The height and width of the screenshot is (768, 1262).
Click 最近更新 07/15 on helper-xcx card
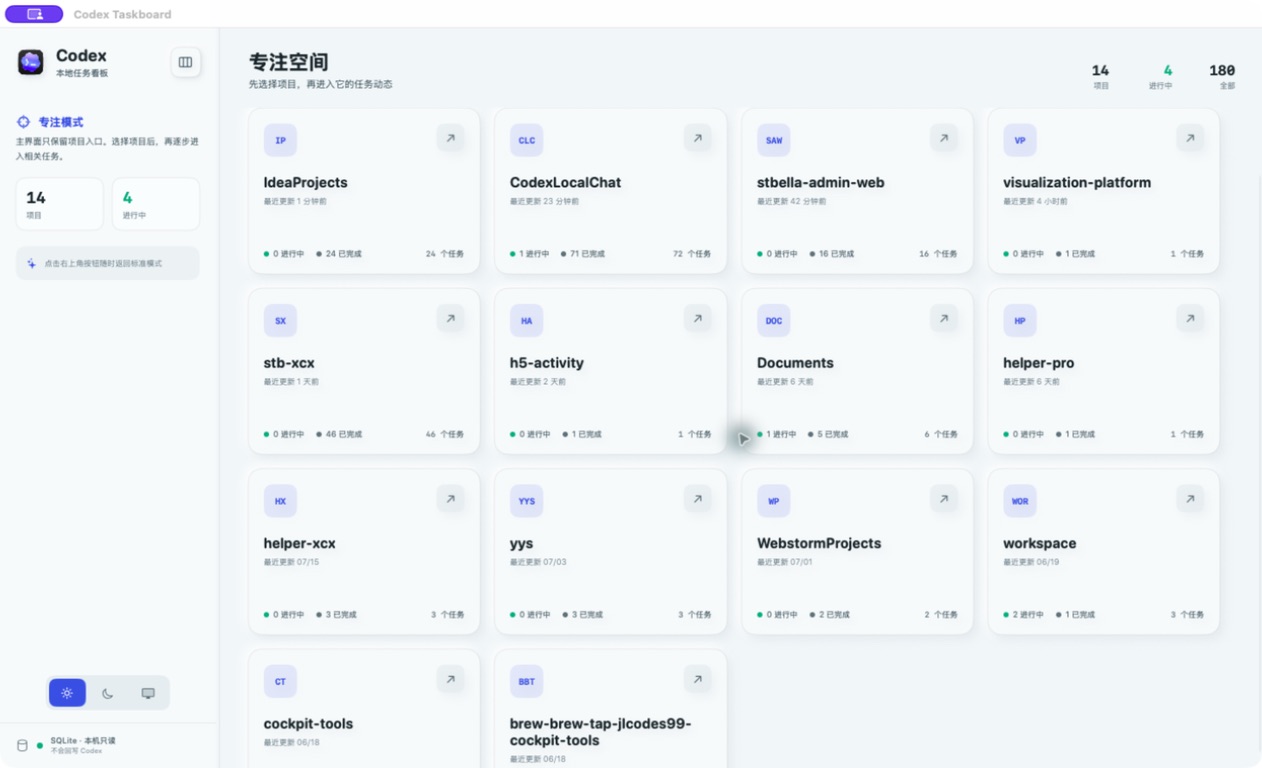(x=291, y=562)
